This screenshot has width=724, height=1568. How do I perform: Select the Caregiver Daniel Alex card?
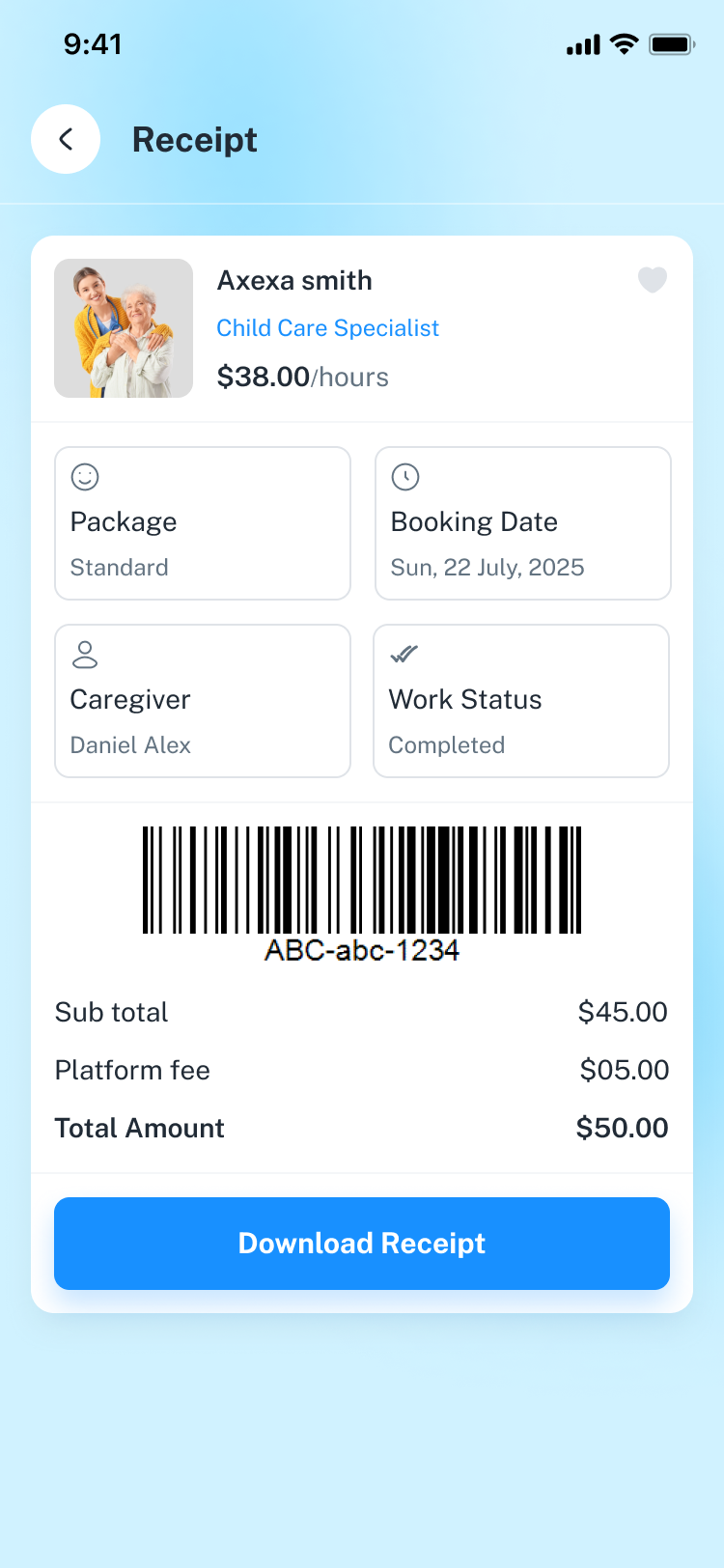pos(203,701)
